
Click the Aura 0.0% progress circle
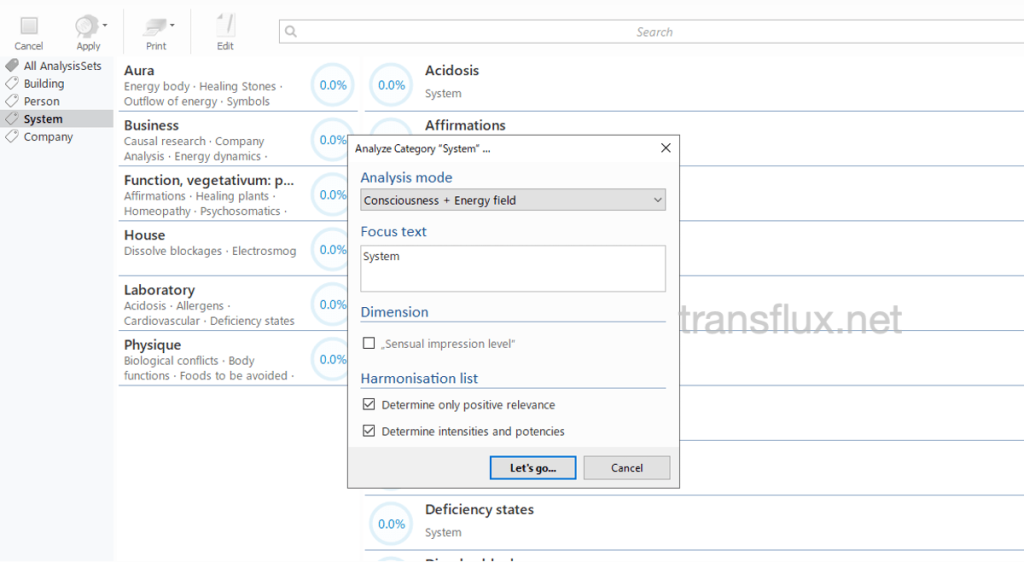point(333,85)
